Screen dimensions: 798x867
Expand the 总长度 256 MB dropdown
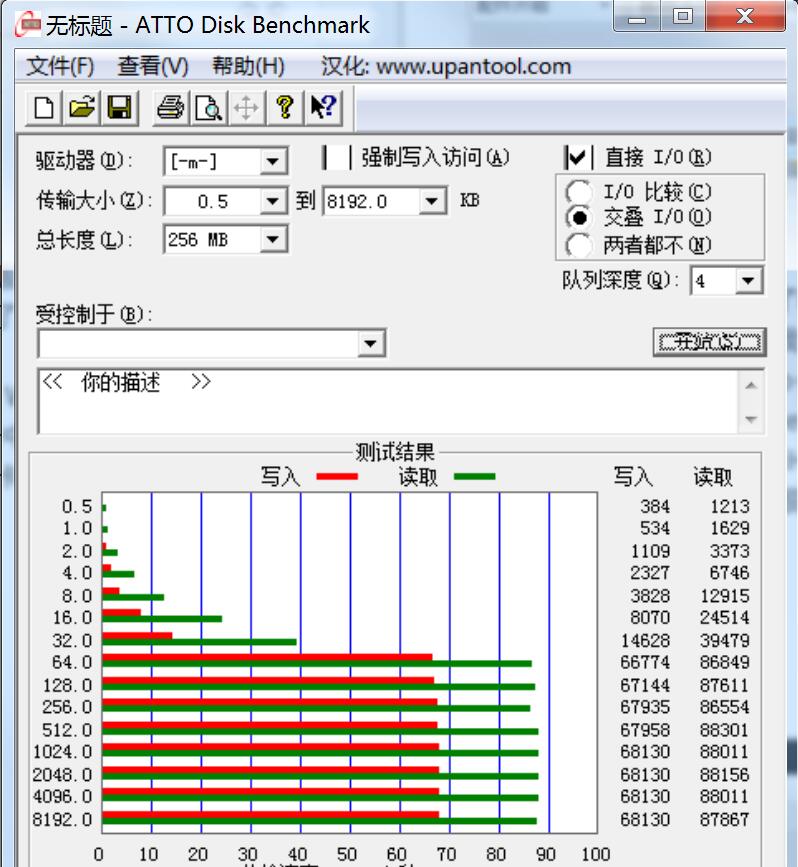(x=273, y=239)
